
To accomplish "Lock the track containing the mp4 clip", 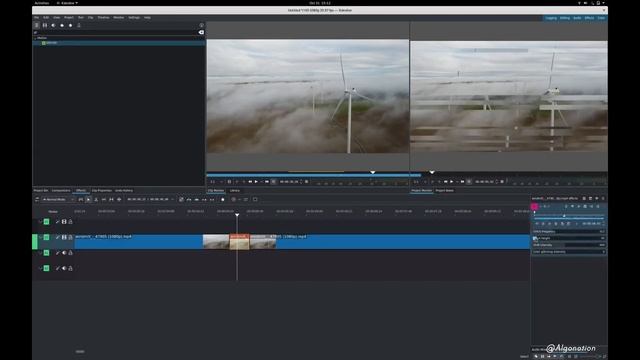I will point(70,237).
